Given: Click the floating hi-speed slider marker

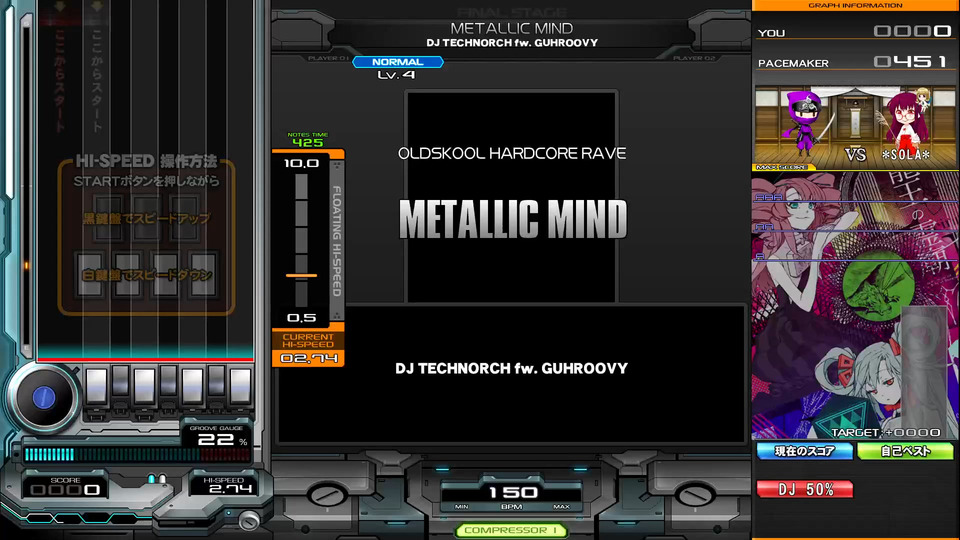Looking at the screenshot, I should pyautogui.click(x=301, y=276).
